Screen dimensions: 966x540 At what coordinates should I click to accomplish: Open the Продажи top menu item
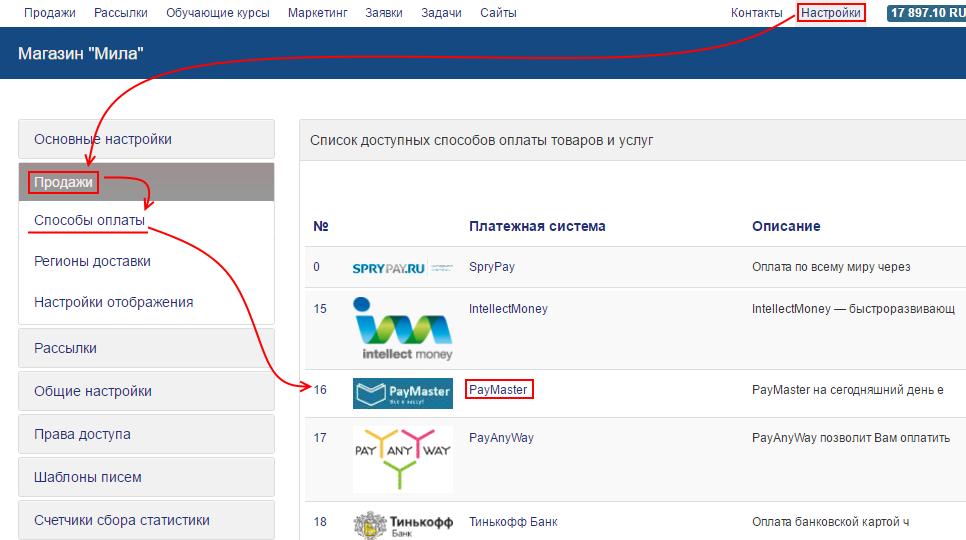pyautogui.click(x=50, y=13)
